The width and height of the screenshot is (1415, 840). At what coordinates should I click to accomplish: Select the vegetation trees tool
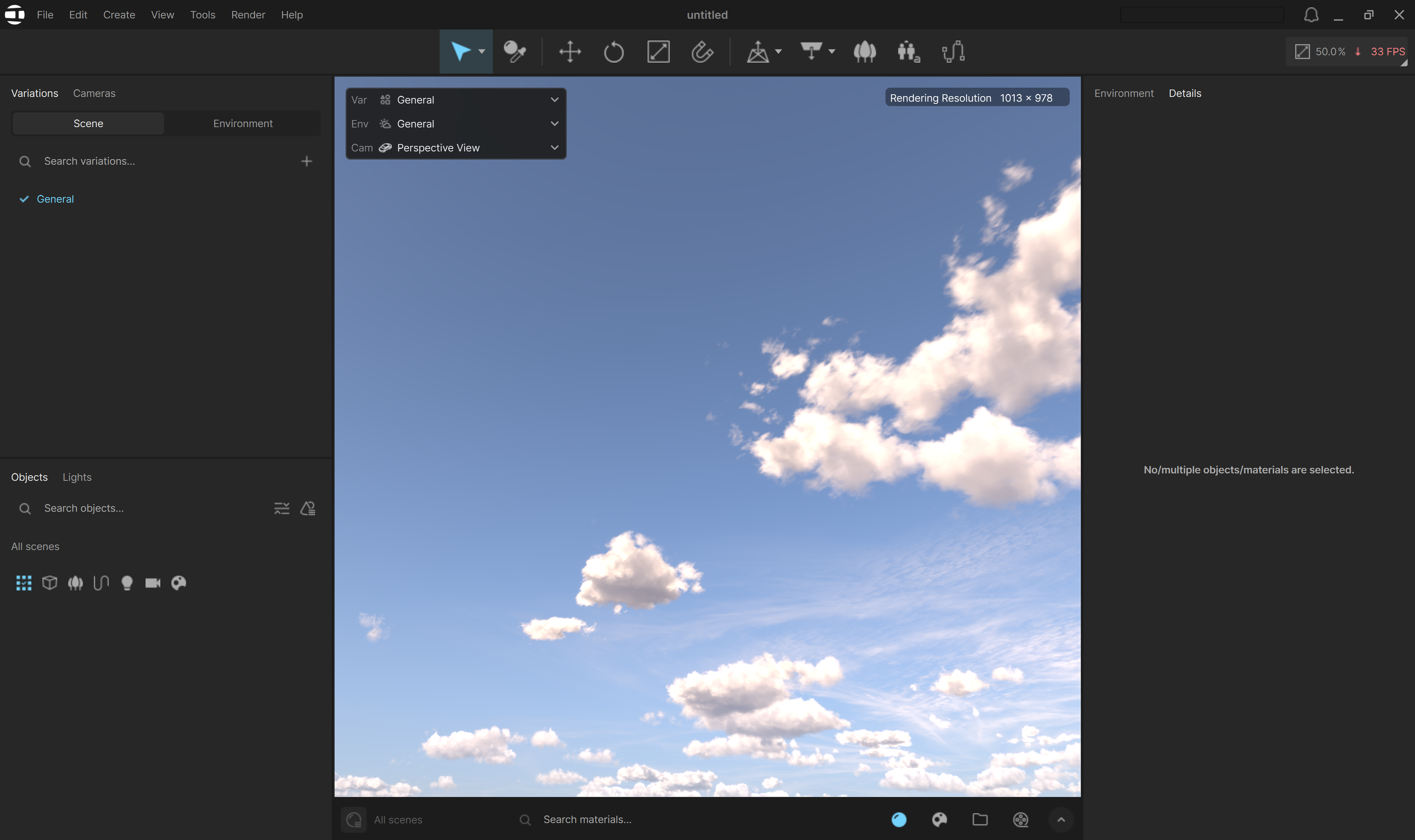(864, 52)
